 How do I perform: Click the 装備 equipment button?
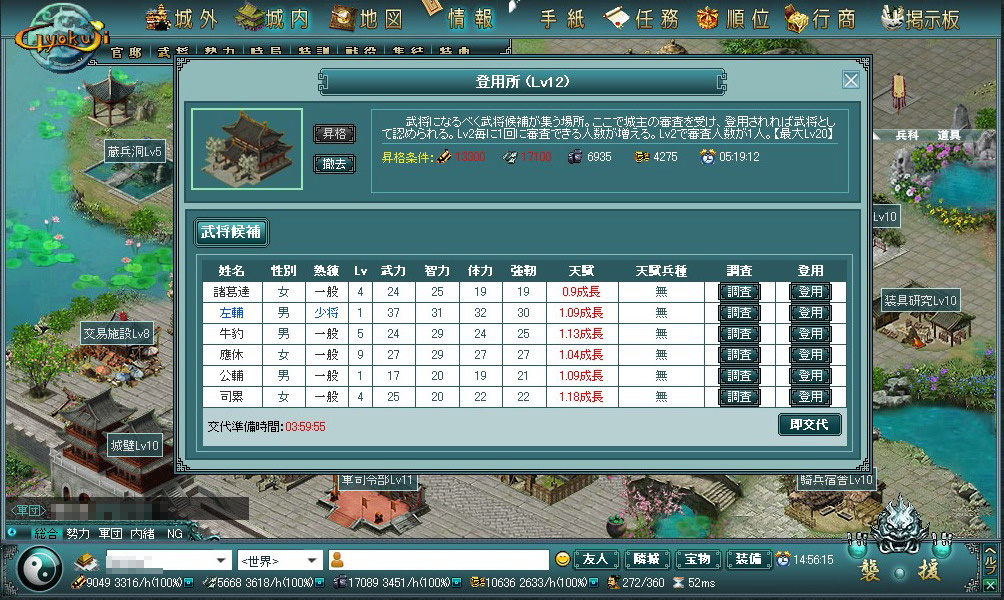[x=749, y=560]
